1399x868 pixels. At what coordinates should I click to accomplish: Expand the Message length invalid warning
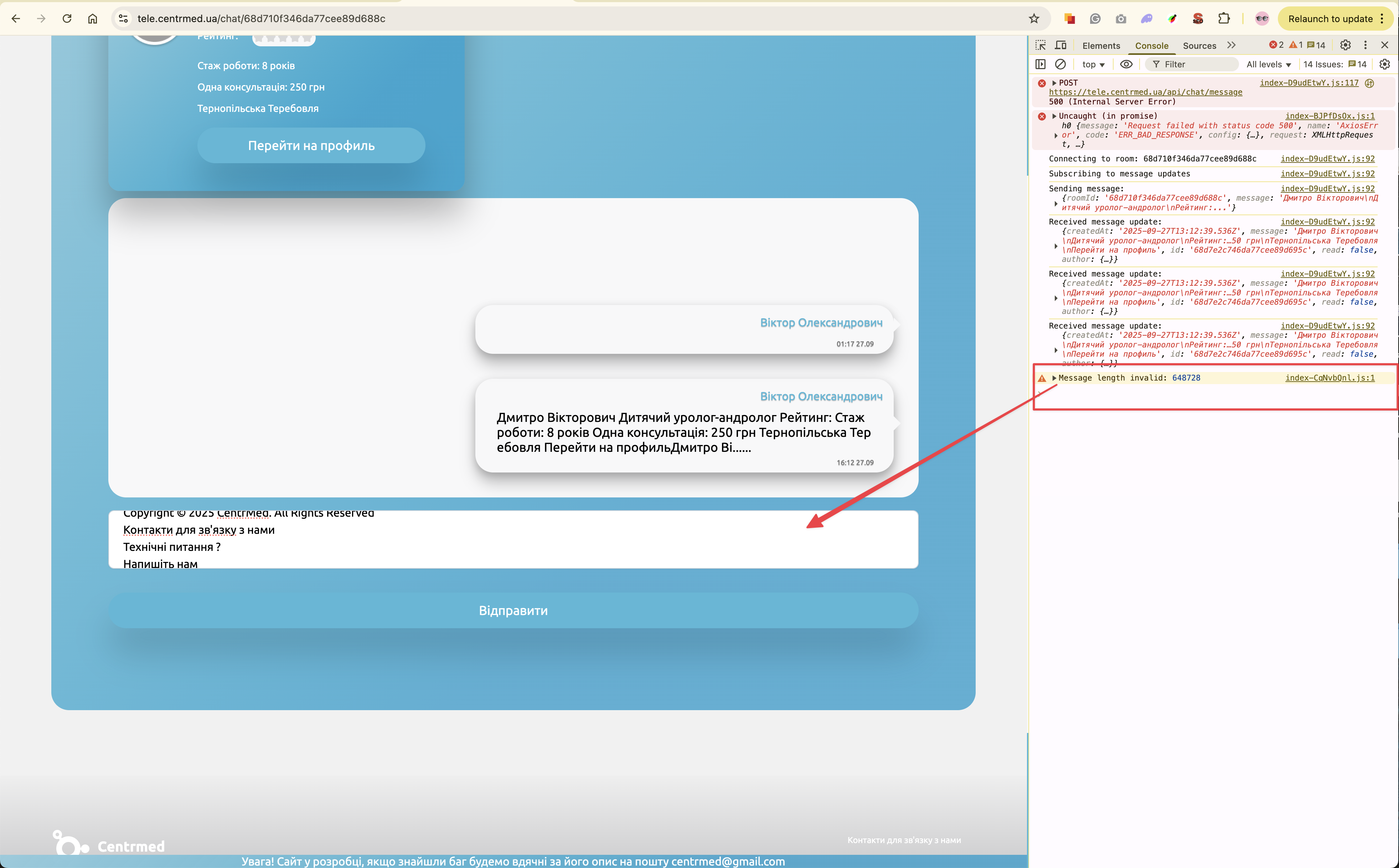point(1054,378)
